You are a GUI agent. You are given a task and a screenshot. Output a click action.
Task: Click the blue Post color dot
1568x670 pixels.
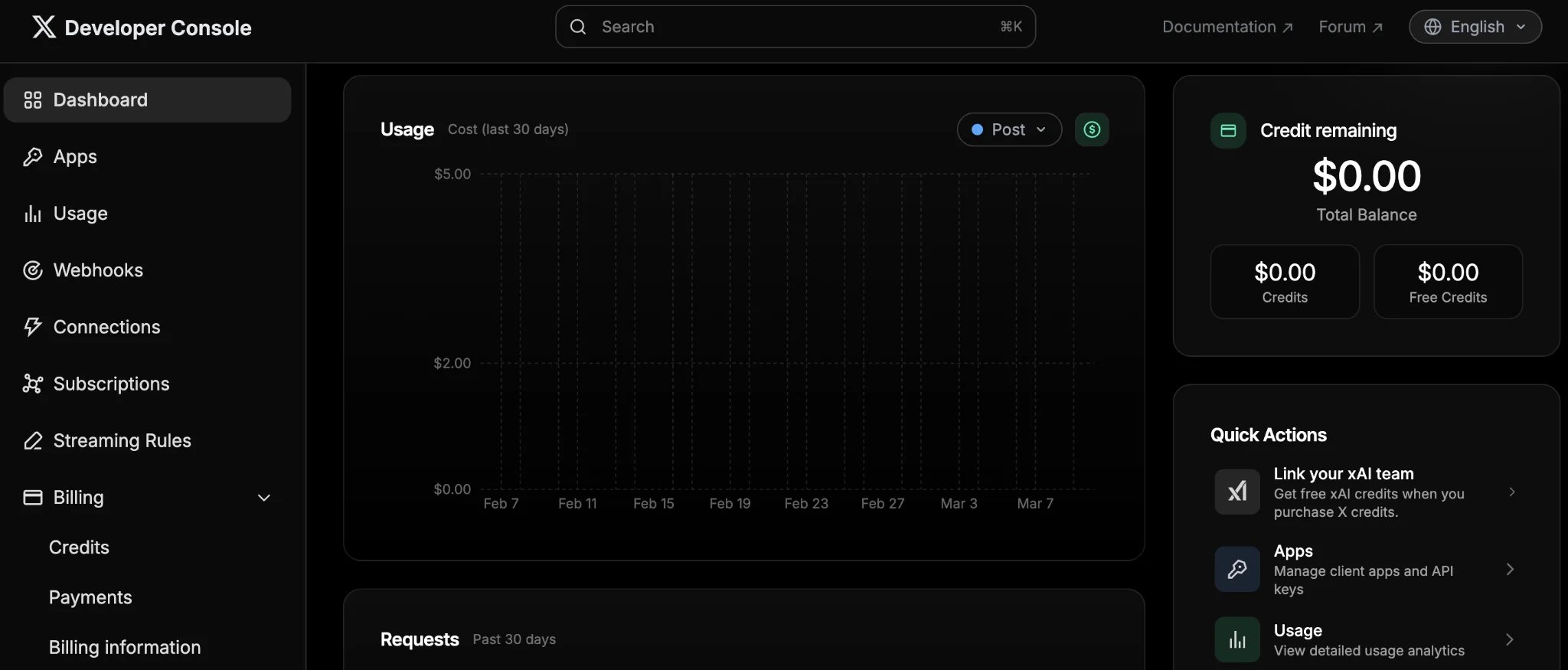pyautogui.click(x=977, y=130)
